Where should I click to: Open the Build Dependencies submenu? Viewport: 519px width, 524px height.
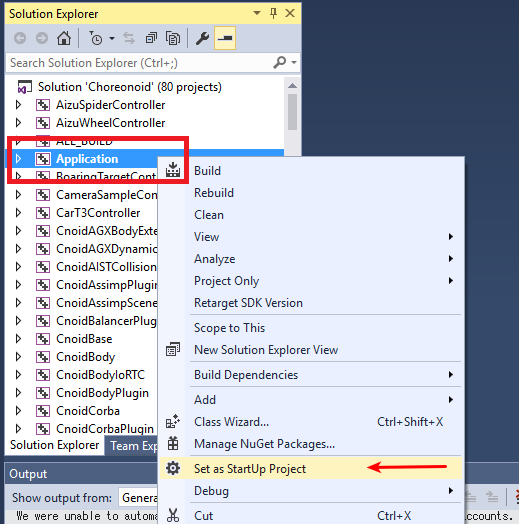311,375
